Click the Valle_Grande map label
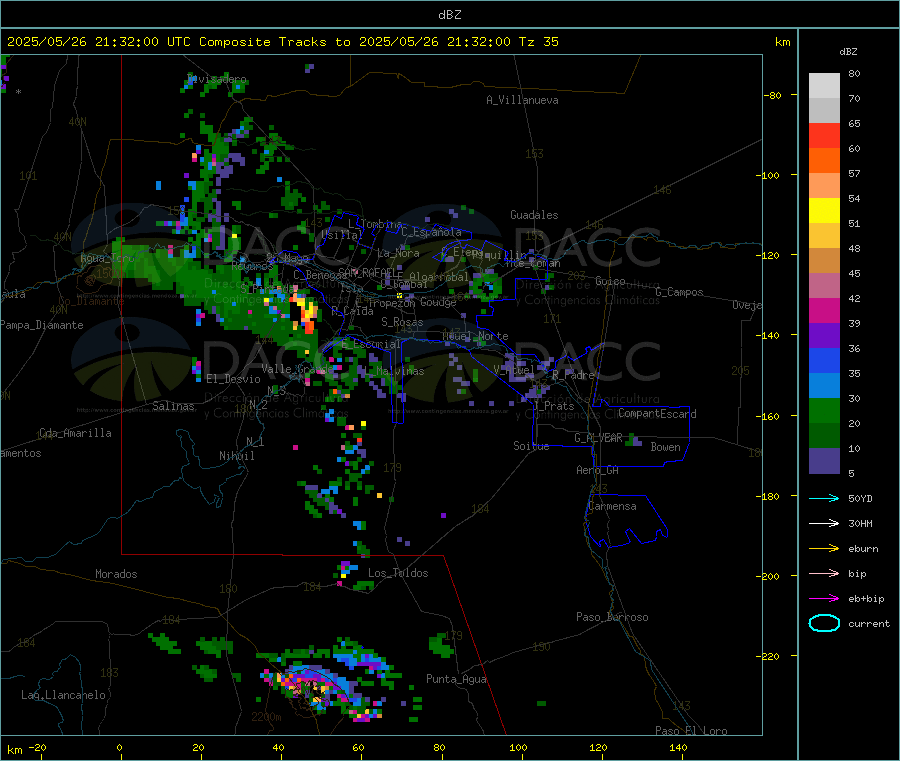This screenshot has height=761, width=900. 296,369
